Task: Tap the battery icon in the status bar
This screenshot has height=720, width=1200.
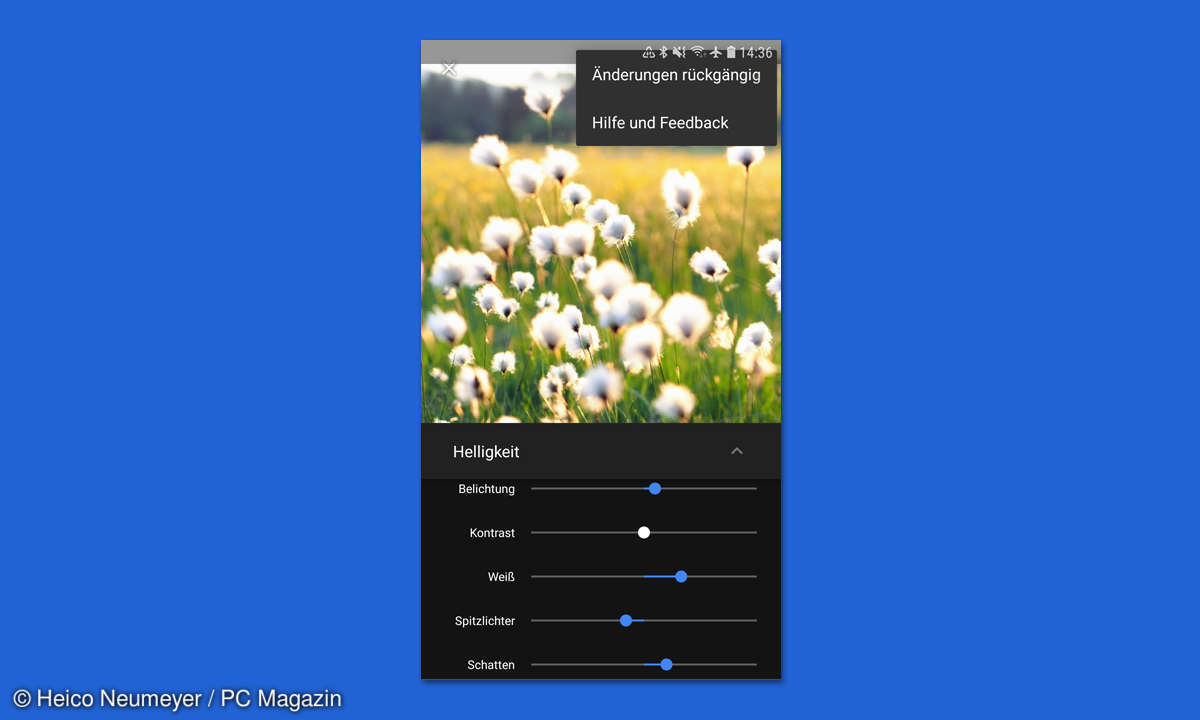Action: pos(731,52)
